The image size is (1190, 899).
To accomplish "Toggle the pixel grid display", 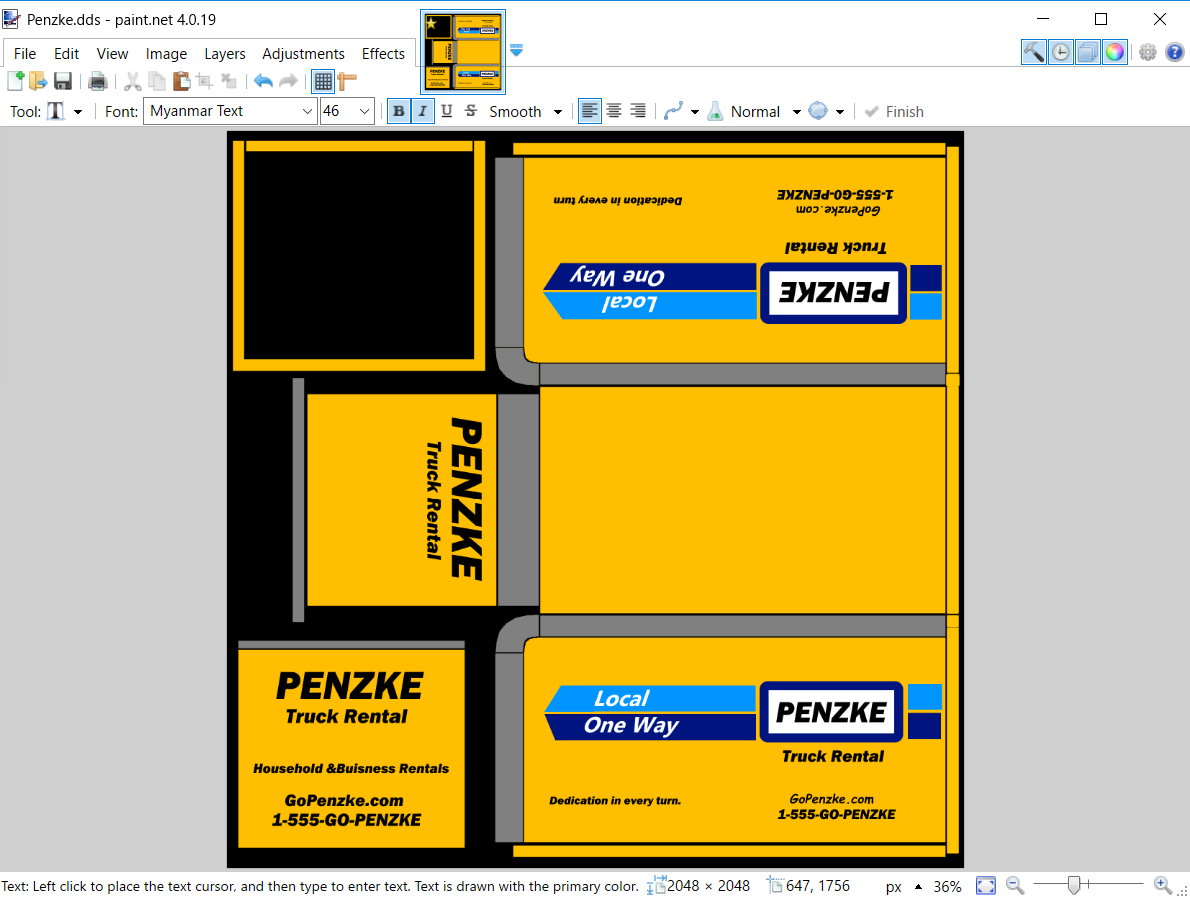I will 323,80.
